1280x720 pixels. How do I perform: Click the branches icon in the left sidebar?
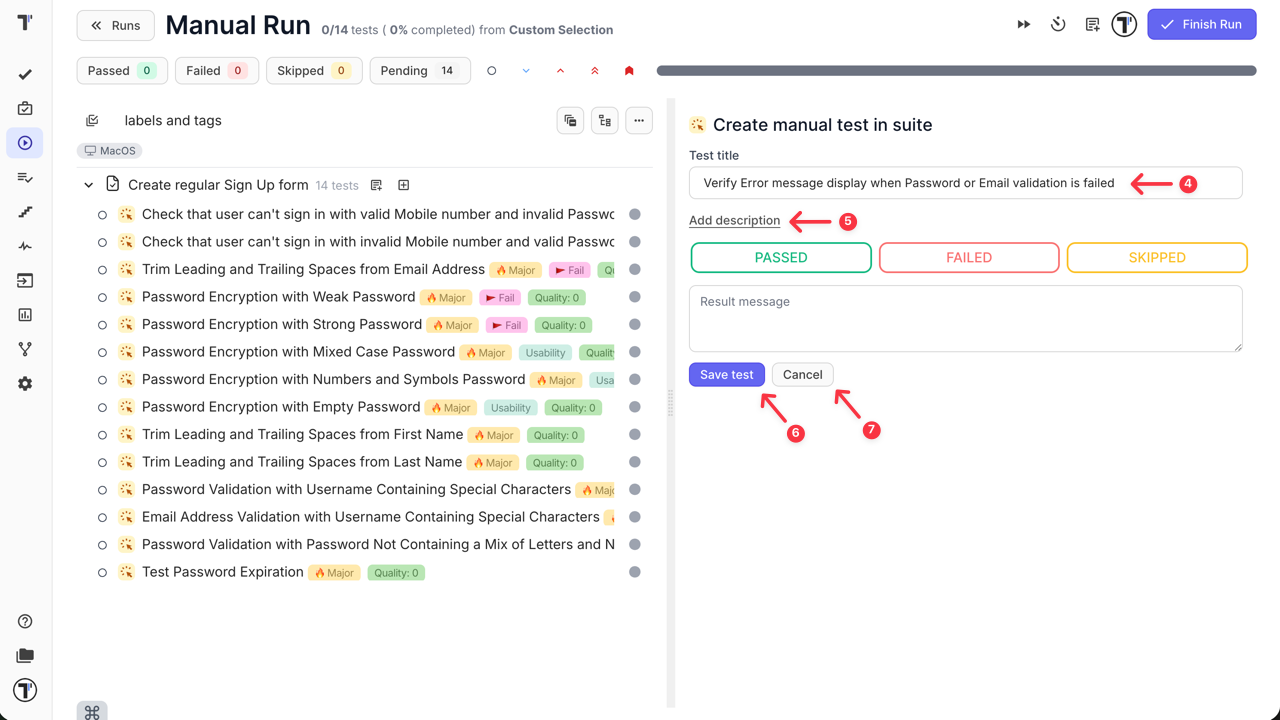(24, 349)
